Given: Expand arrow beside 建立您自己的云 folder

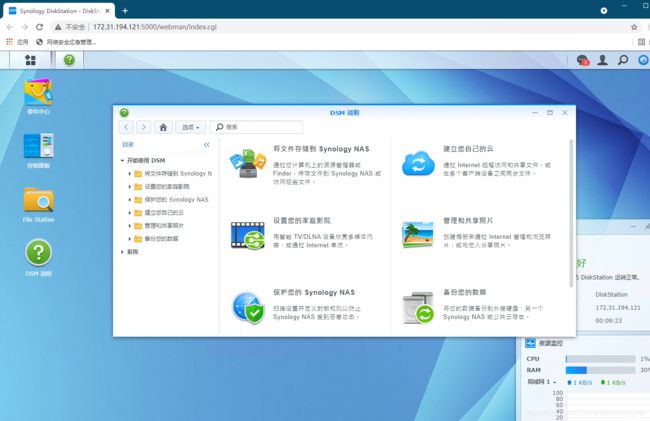Looking at the screenshot, I should click(130, 213).
